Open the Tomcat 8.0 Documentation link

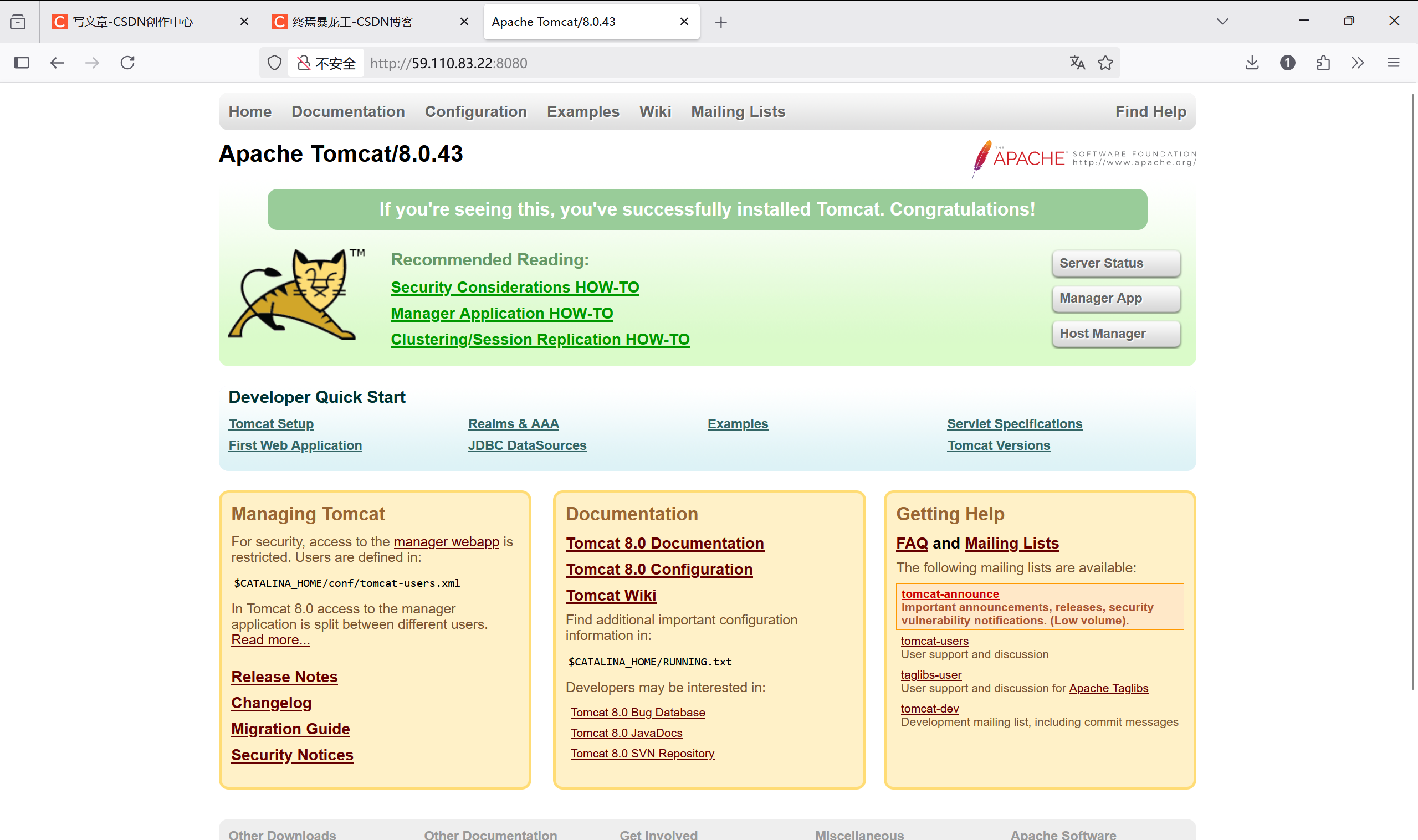(x=664, y=544)
